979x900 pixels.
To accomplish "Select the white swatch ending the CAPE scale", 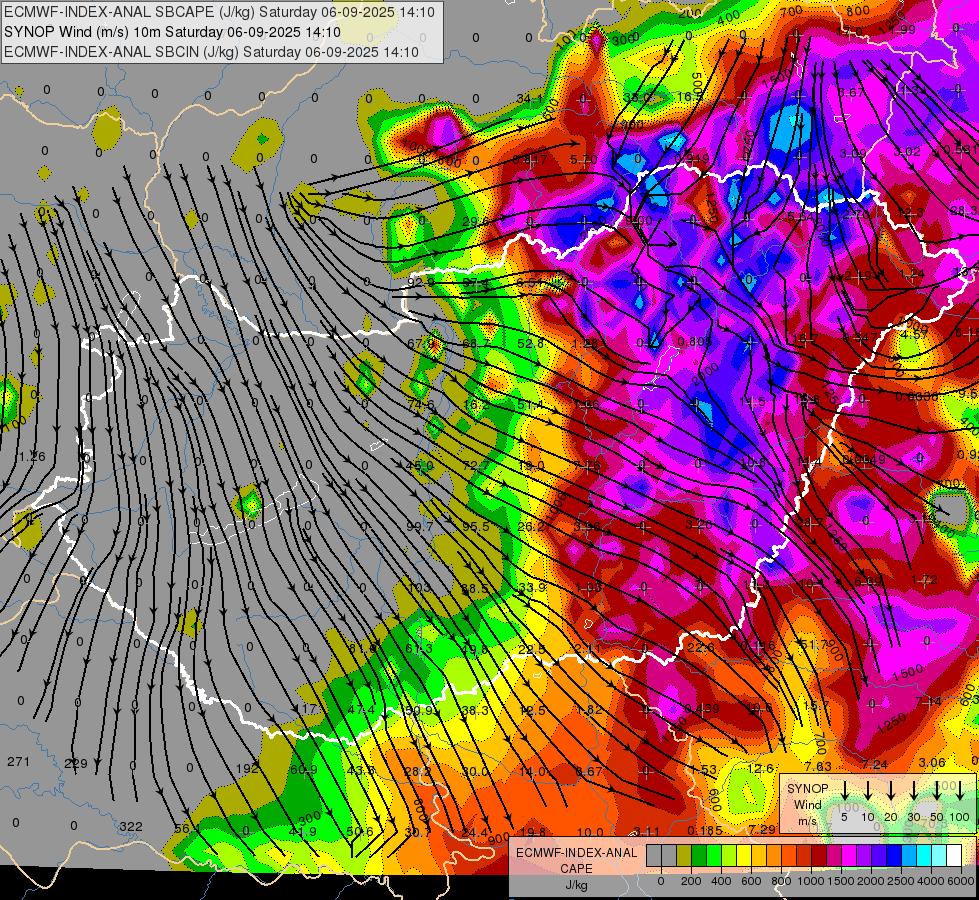I will tap(954, 855).
